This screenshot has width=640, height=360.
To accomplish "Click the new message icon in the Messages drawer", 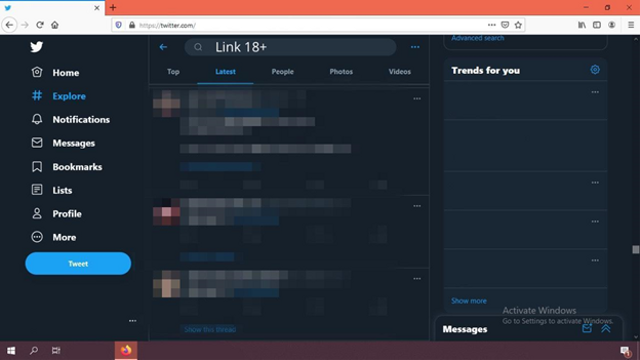I will (587, 328).
